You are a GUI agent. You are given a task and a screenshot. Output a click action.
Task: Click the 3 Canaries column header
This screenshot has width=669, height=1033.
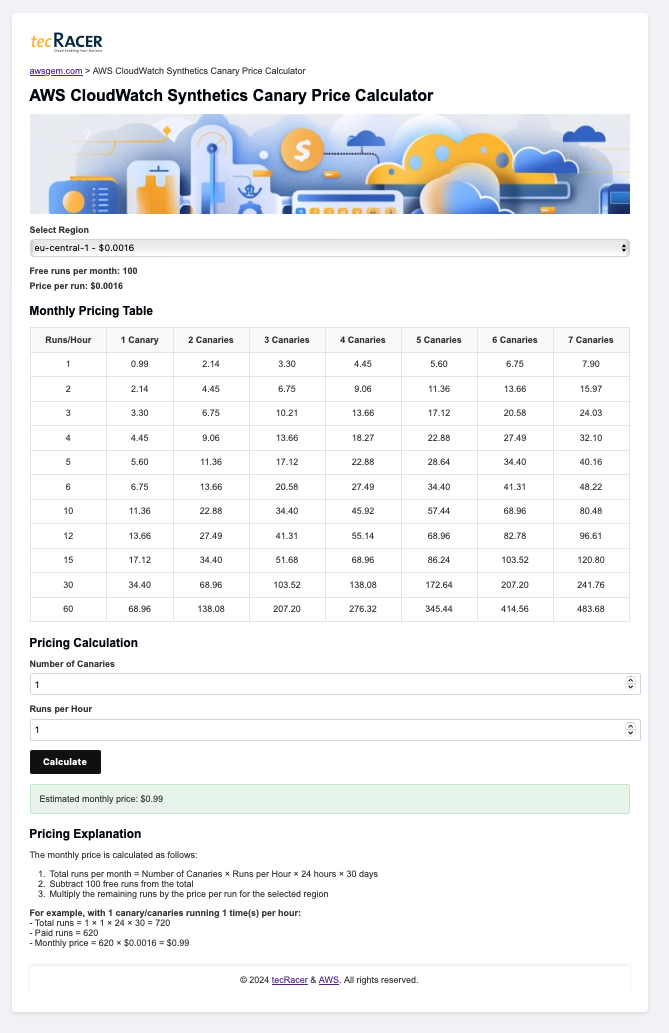pyautogui.click(x=287, y=340)
